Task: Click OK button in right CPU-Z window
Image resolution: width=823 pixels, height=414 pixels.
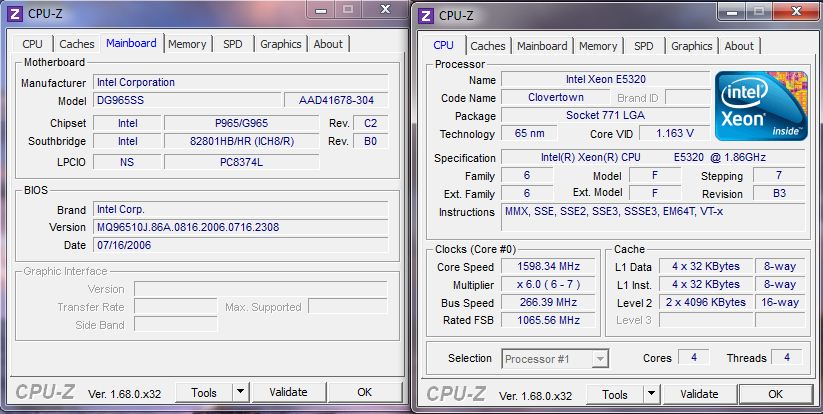Action: click(775, 394)
